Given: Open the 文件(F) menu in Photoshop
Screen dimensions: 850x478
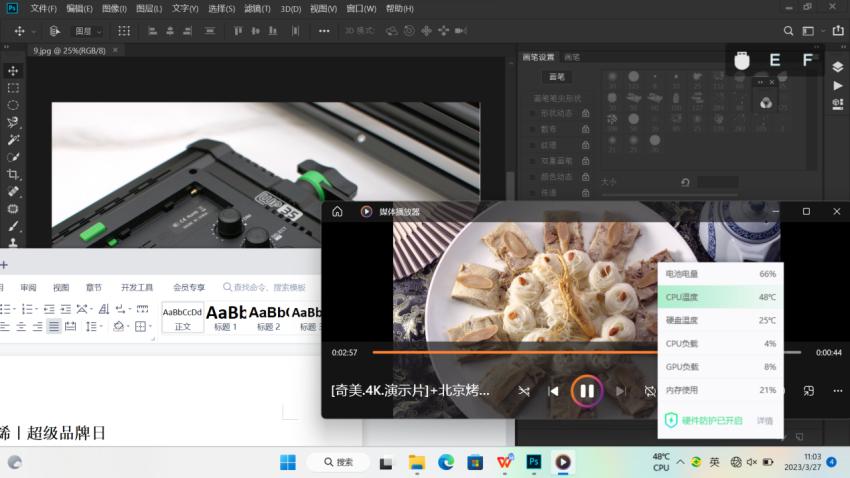Looking at the screenshot, I should click(x=43, y=9).
